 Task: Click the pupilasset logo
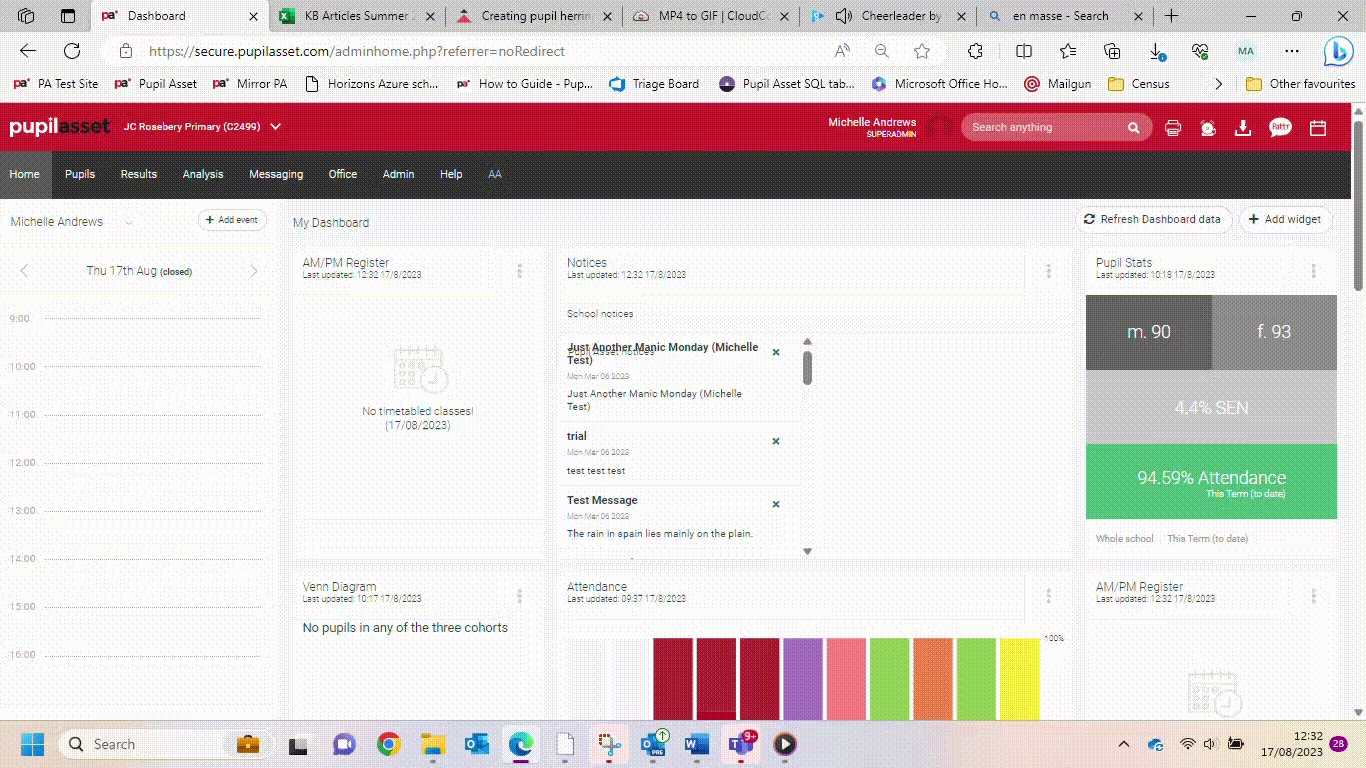coord(58,127)
